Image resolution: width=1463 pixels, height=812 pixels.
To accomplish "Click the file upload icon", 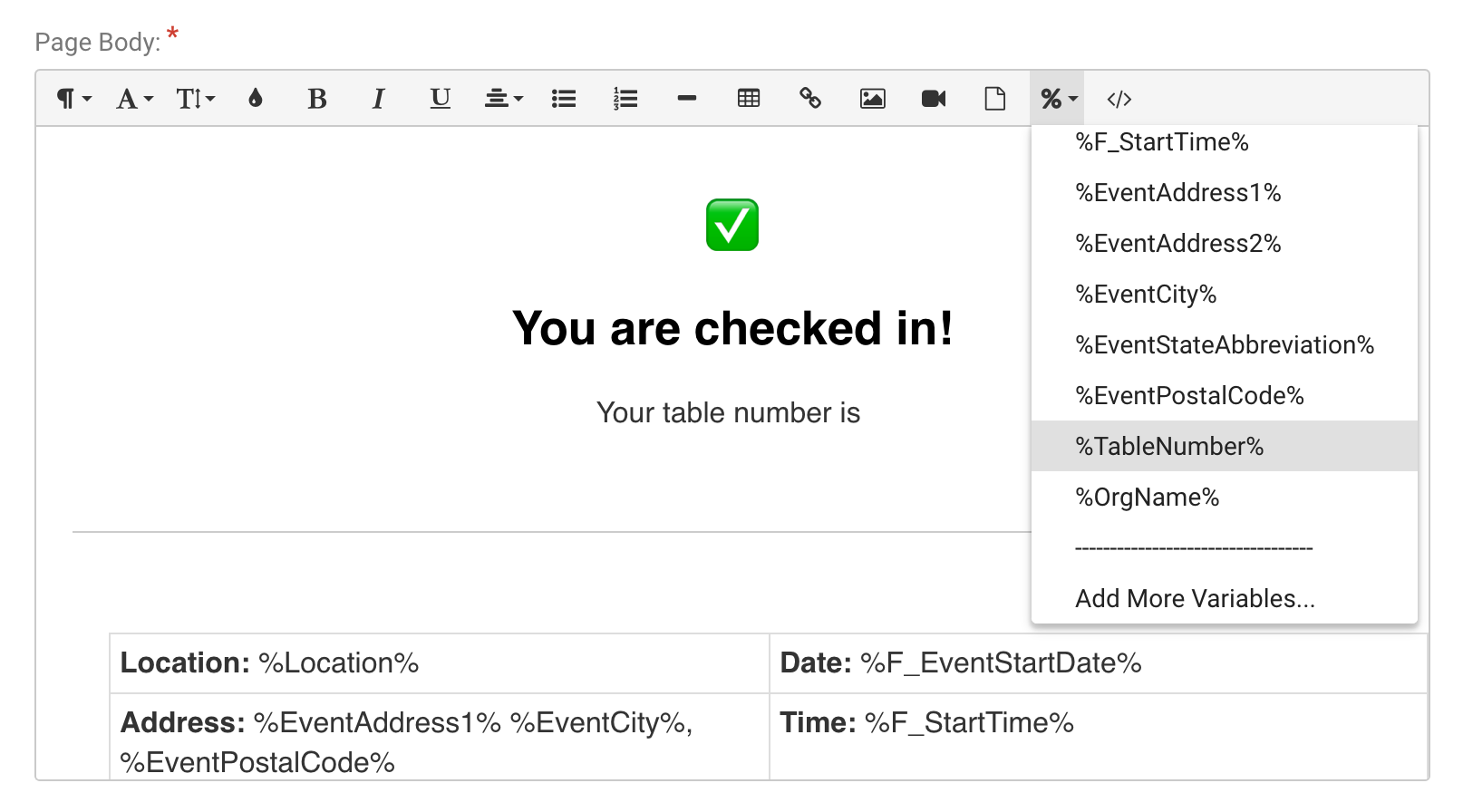I will (995, 98).
